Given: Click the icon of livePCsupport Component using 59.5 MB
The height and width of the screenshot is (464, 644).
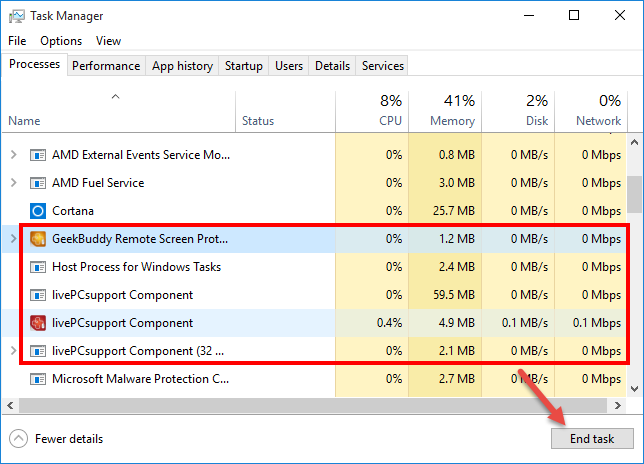Looking at the screenshot, I should 38,295.
